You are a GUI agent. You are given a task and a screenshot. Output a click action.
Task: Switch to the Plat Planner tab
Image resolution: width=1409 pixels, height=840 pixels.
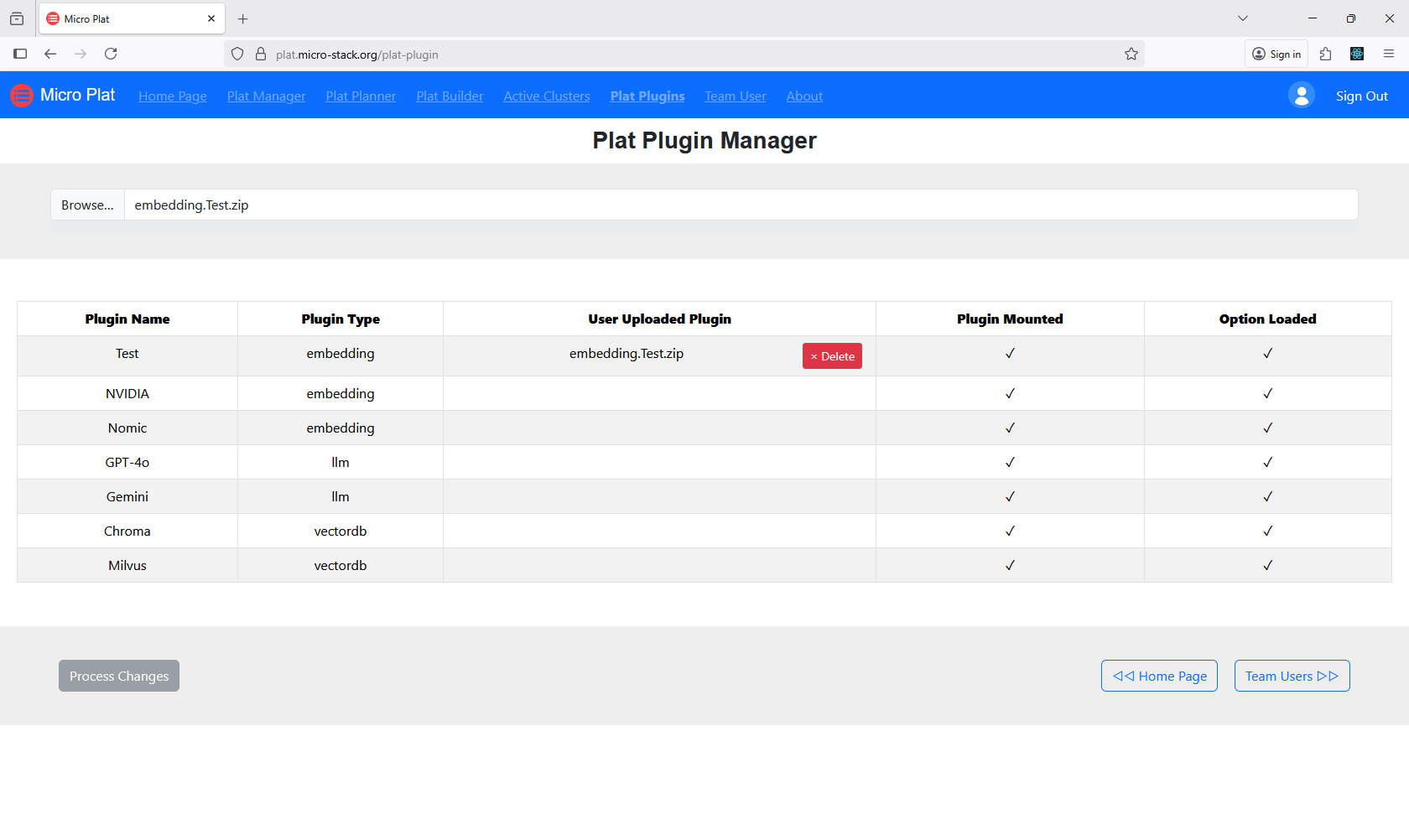pyautogui.click(x=360, y=96)
